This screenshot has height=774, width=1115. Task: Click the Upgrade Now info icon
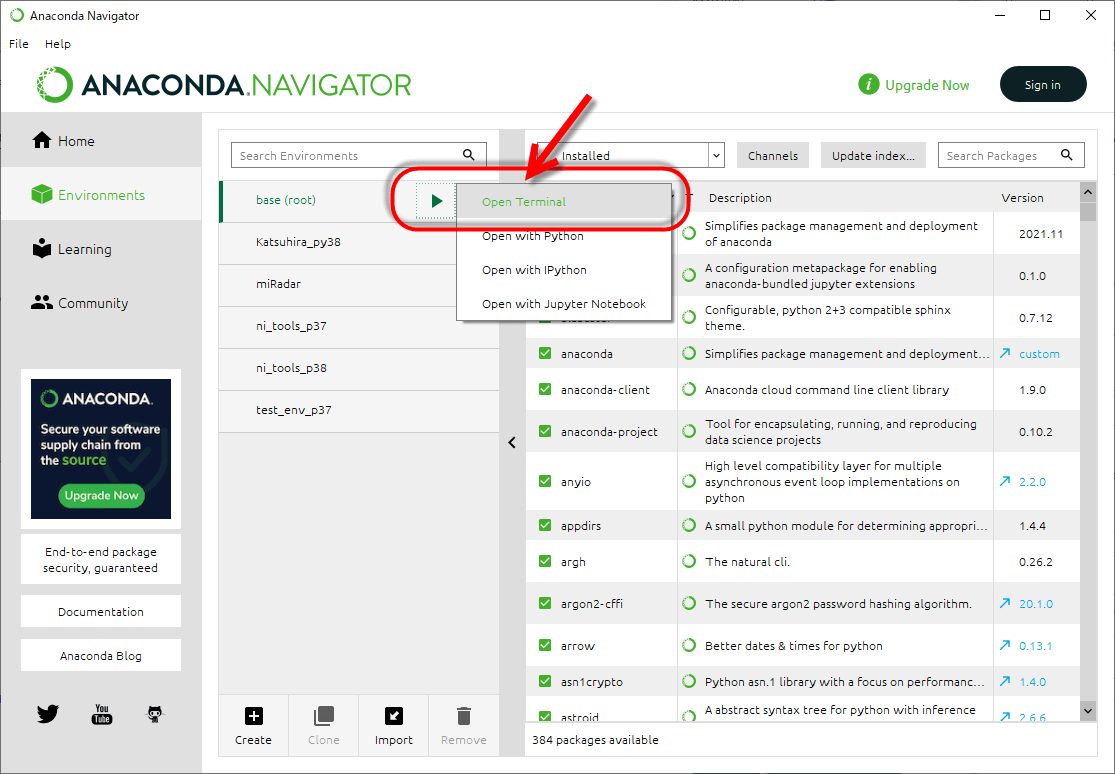point(868,85)
